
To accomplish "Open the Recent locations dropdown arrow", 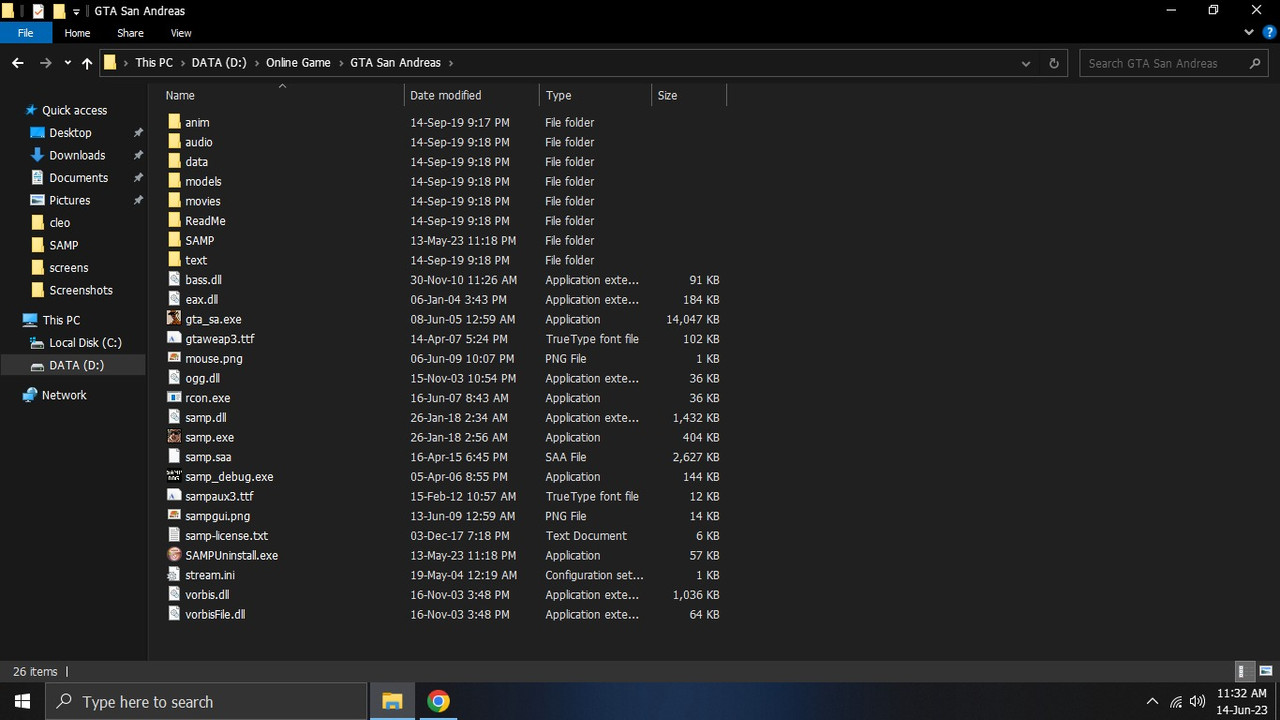I will [x=67, y=63].
